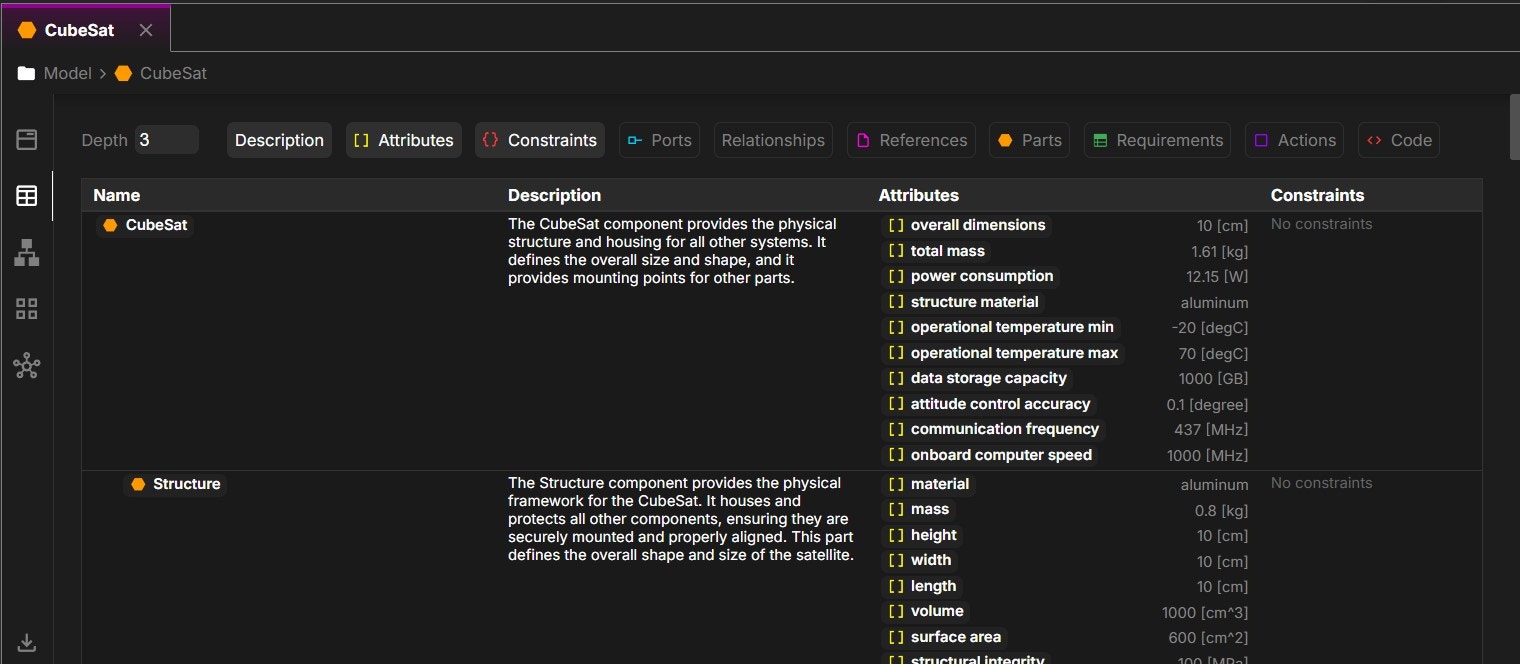Select the Structure row name

coord(175,484)
